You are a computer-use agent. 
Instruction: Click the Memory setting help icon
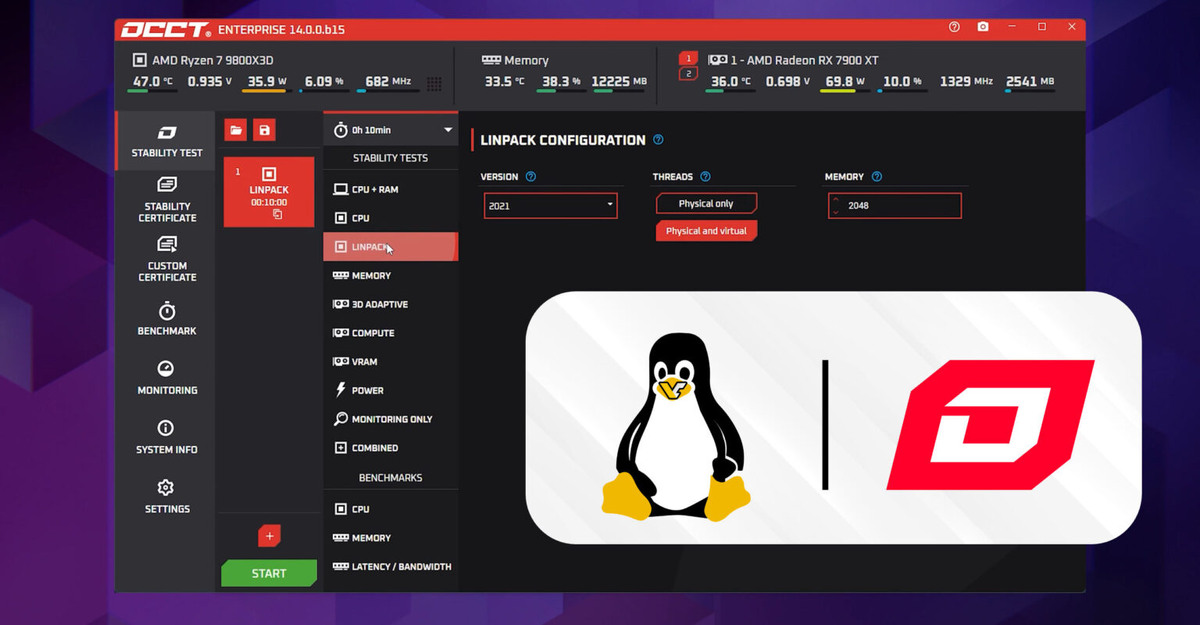pyautogui.click(x=877, y=177)
